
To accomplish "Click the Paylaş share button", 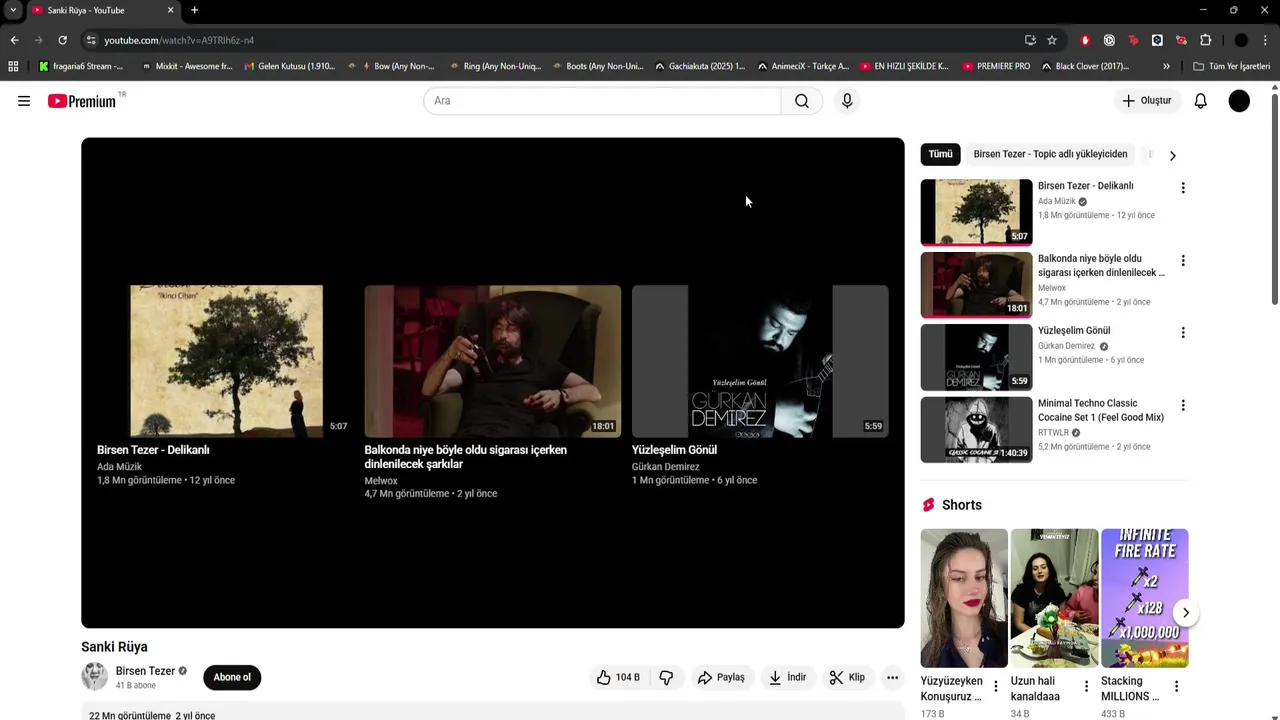I will (721, 677).
